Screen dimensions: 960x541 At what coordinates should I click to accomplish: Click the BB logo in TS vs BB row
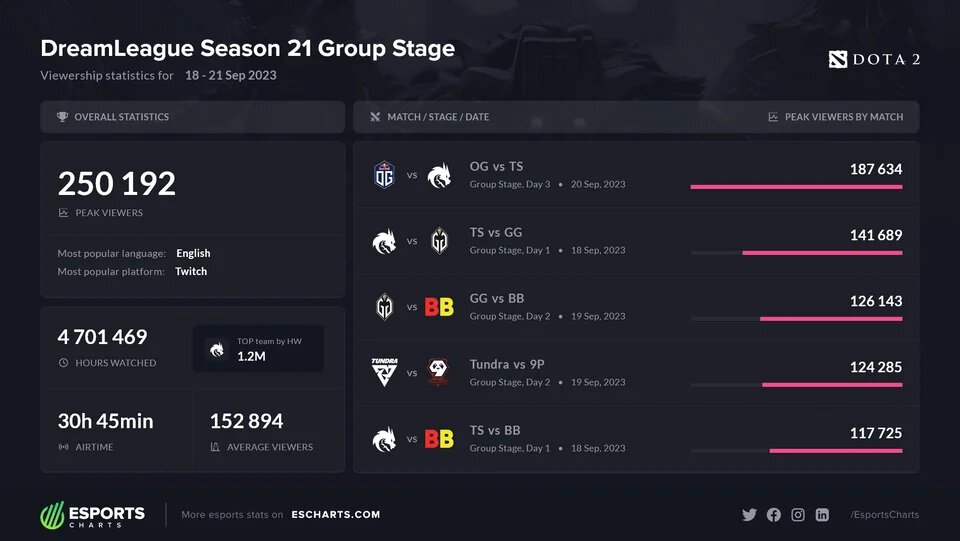click(439, 439)
